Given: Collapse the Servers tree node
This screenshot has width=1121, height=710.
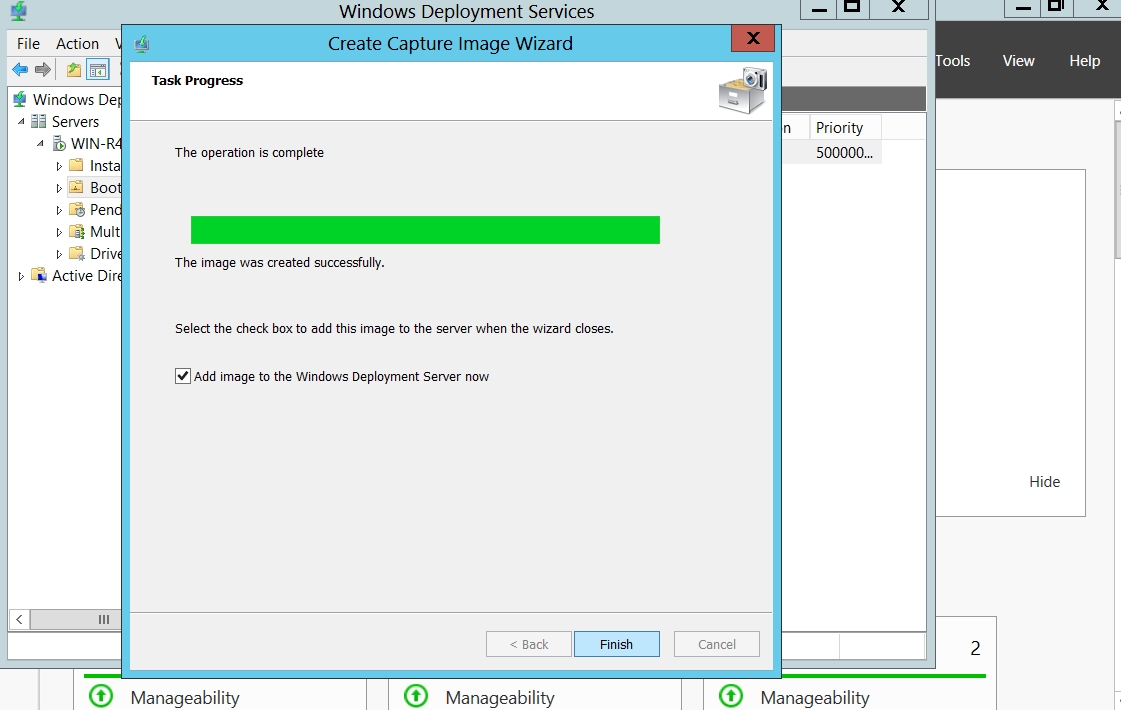Looking at the screenshot, I should 21,122.
